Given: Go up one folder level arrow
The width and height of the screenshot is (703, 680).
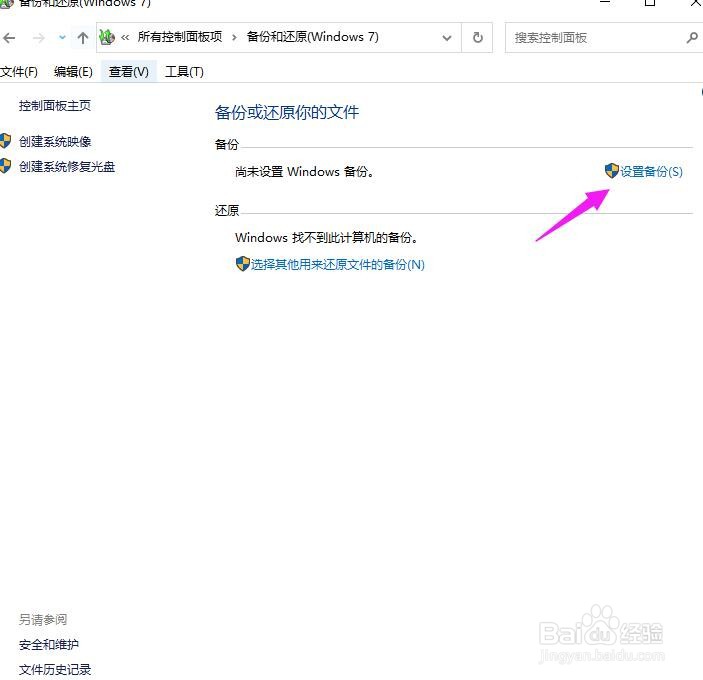Looking at the screenshot, I should click(x=82, y=38).
